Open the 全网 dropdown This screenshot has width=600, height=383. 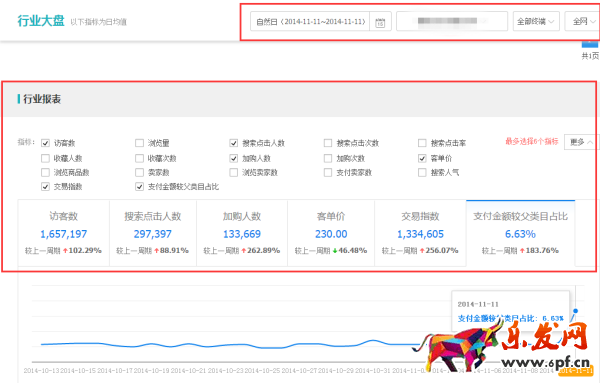[x=582, y=21]
